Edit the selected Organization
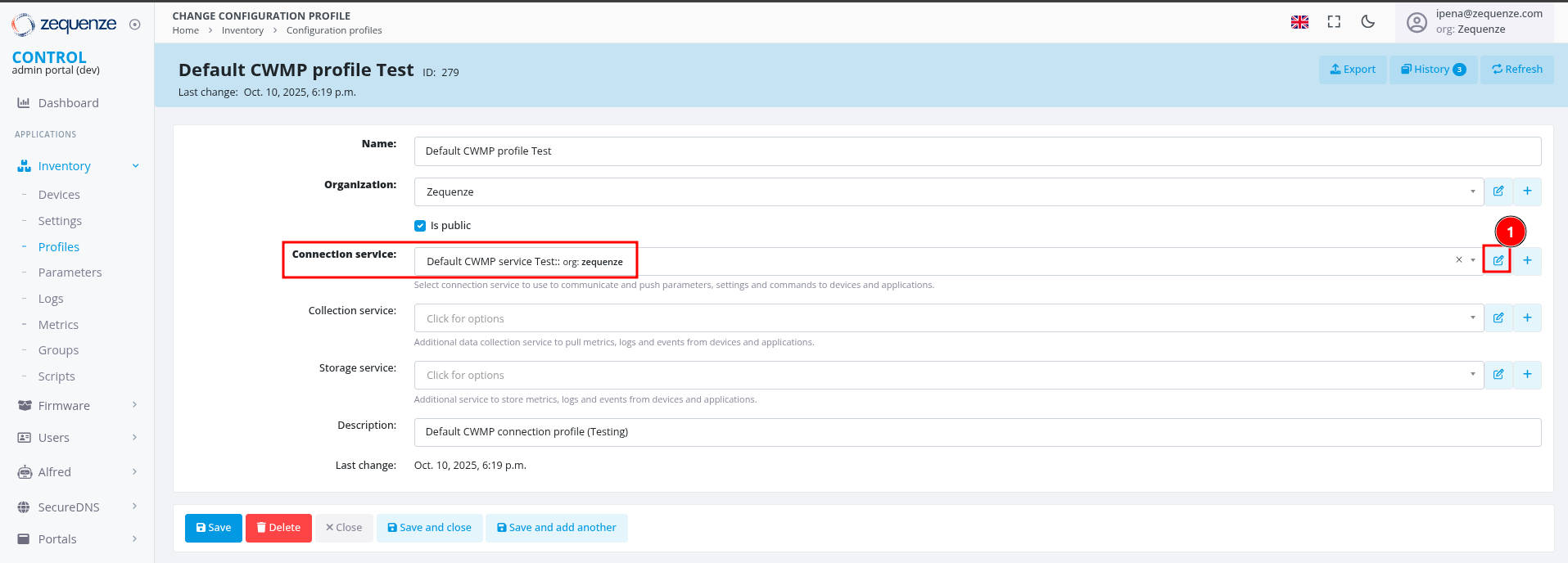1568x563 pixels. (x=1498, y=191)
